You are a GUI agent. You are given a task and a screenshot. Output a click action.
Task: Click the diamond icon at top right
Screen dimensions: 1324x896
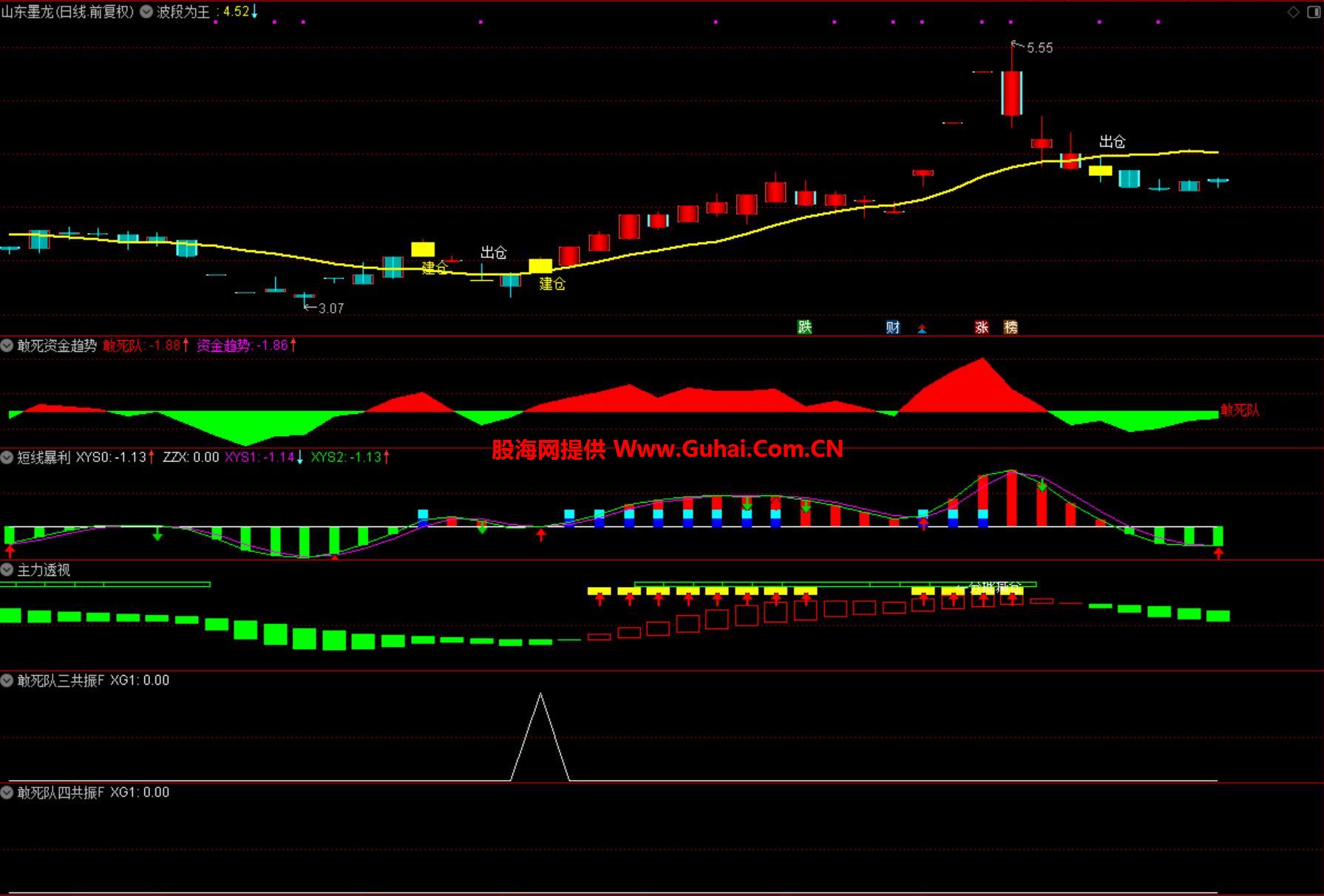[x=1293, y=12]
